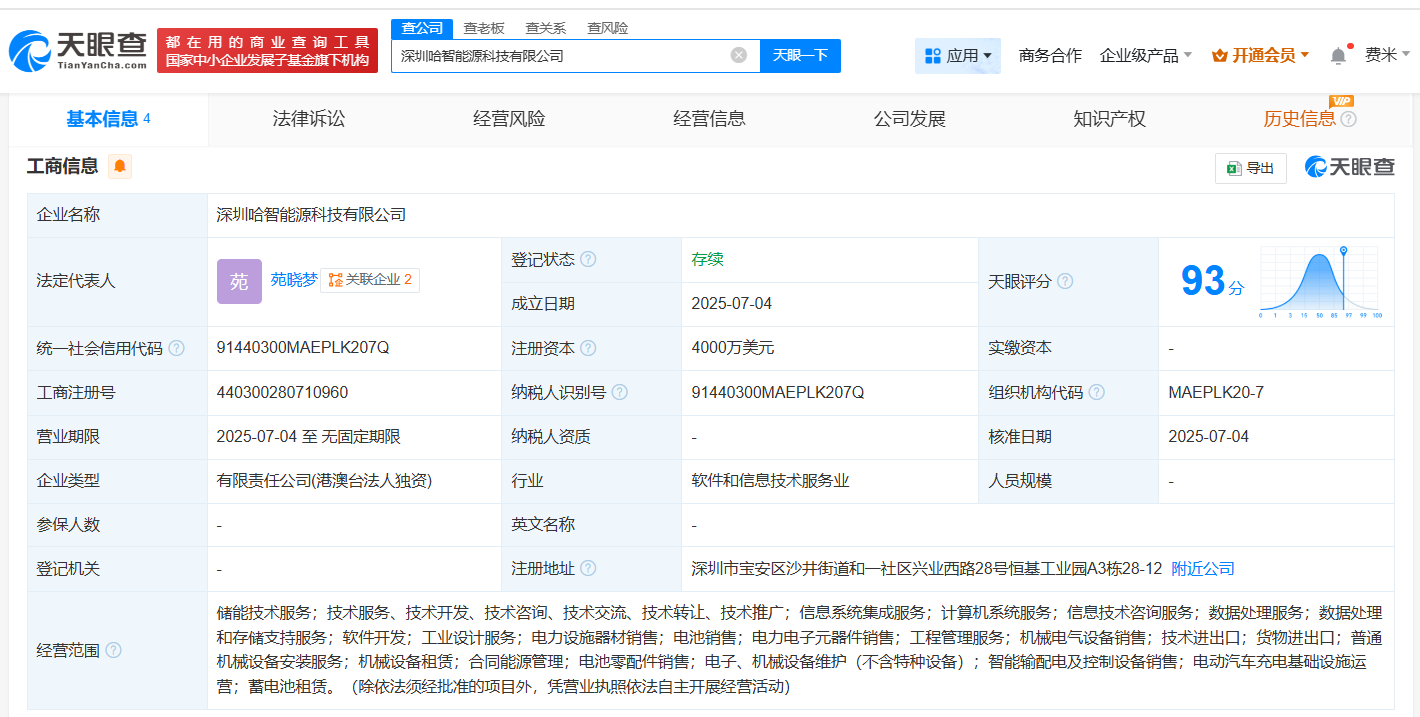Click help icon beside 统一社会信用代码
The width and height of the screenshot is (1420, 717).
(176, 349)
